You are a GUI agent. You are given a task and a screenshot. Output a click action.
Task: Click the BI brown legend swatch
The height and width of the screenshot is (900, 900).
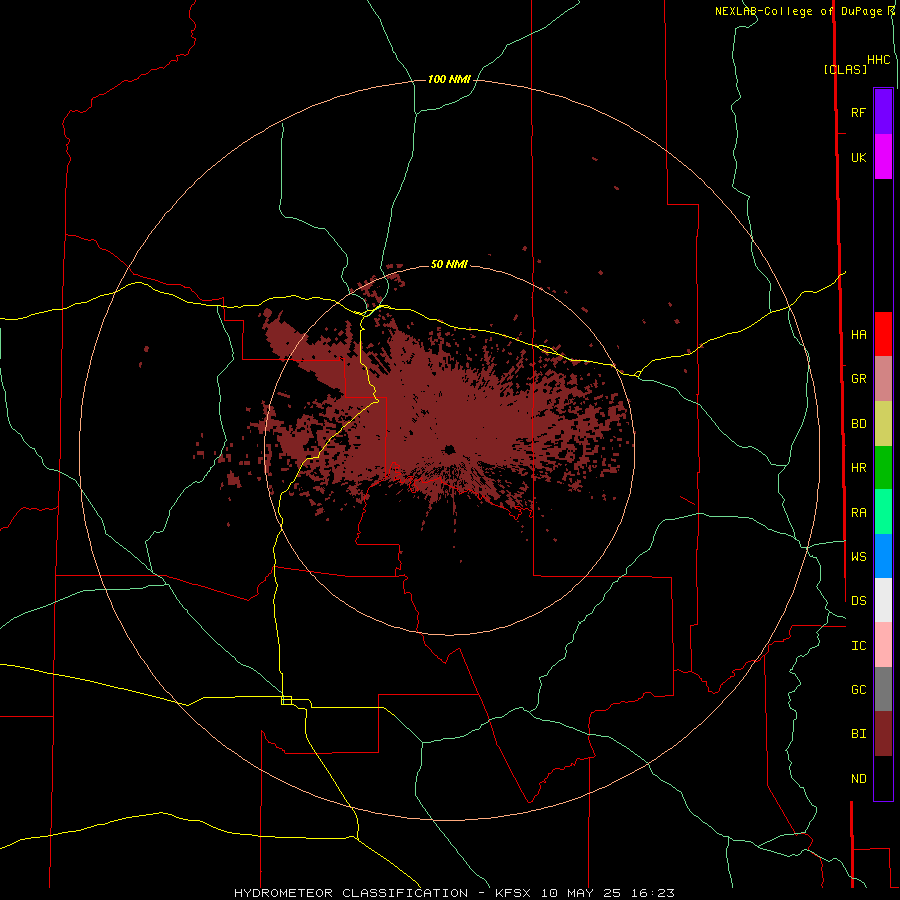(883, 734)
